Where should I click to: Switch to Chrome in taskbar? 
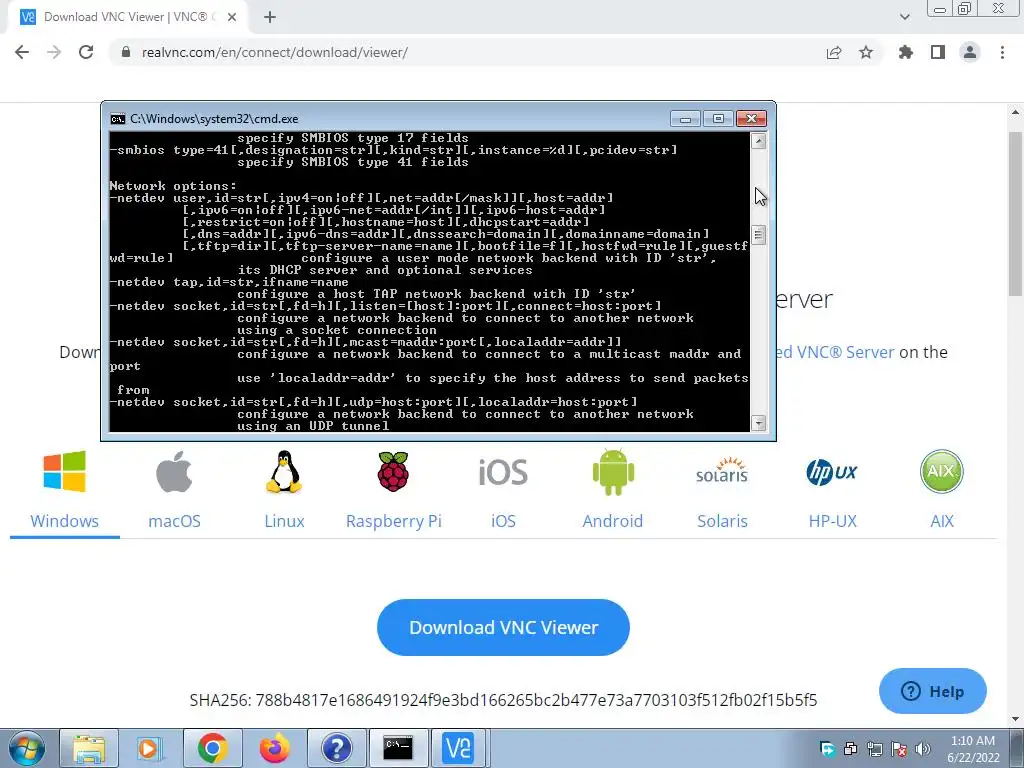click(212, 748)
